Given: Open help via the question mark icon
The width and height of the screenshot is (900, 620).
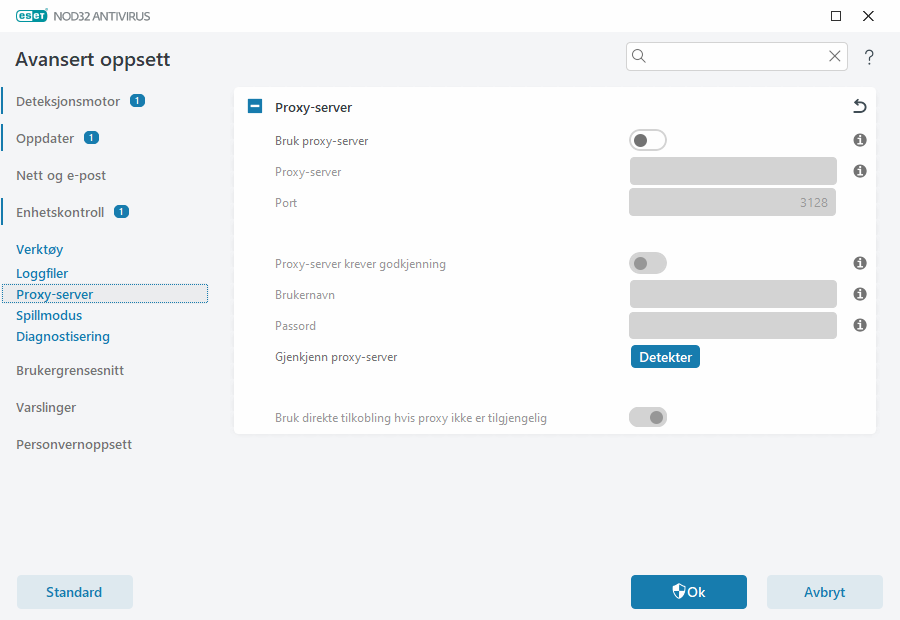Looking at the screenshot, I should [x=868, y=57].
